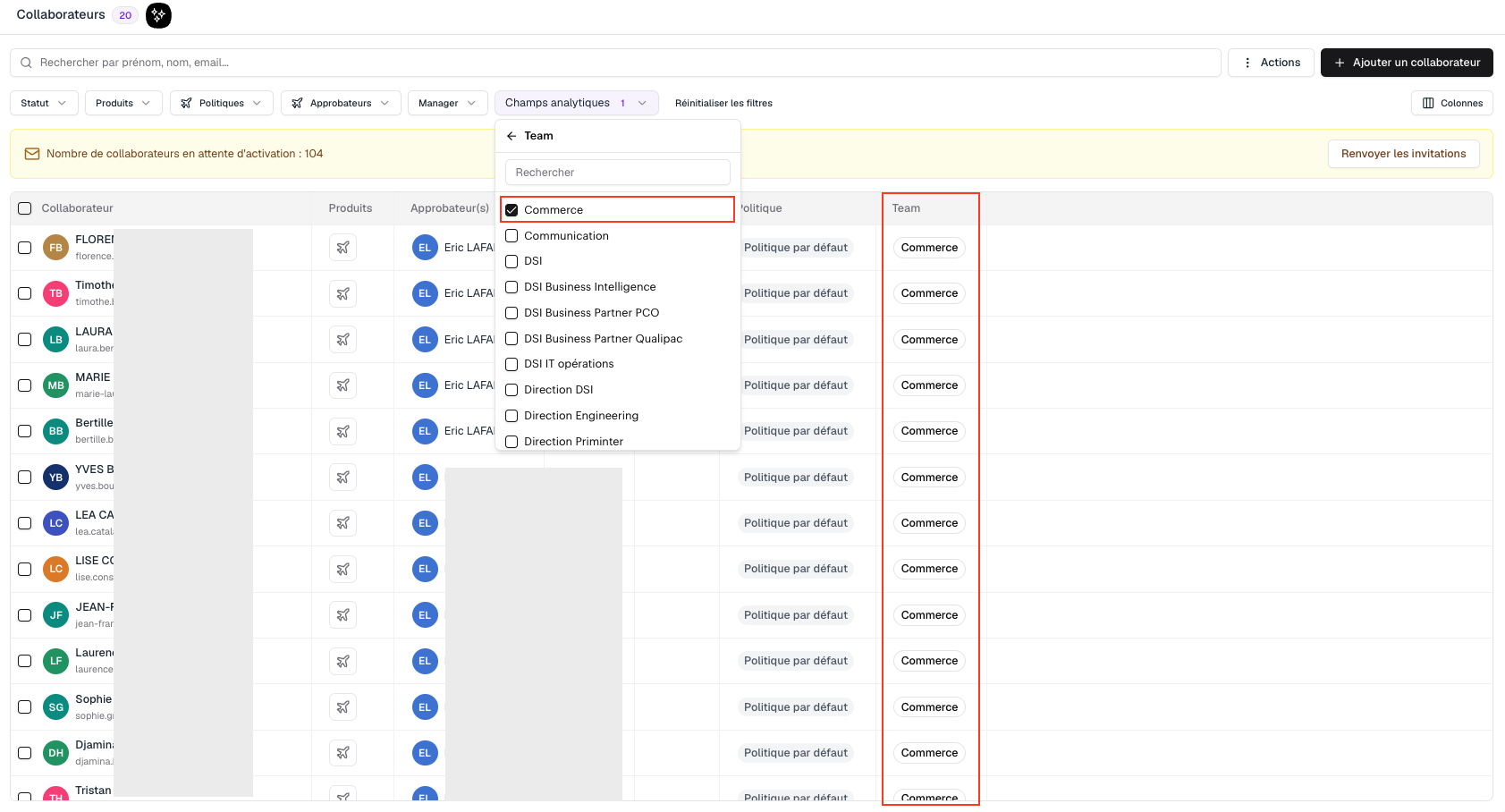Toggle the select-all collaborators checkbox

pos(25,208)
